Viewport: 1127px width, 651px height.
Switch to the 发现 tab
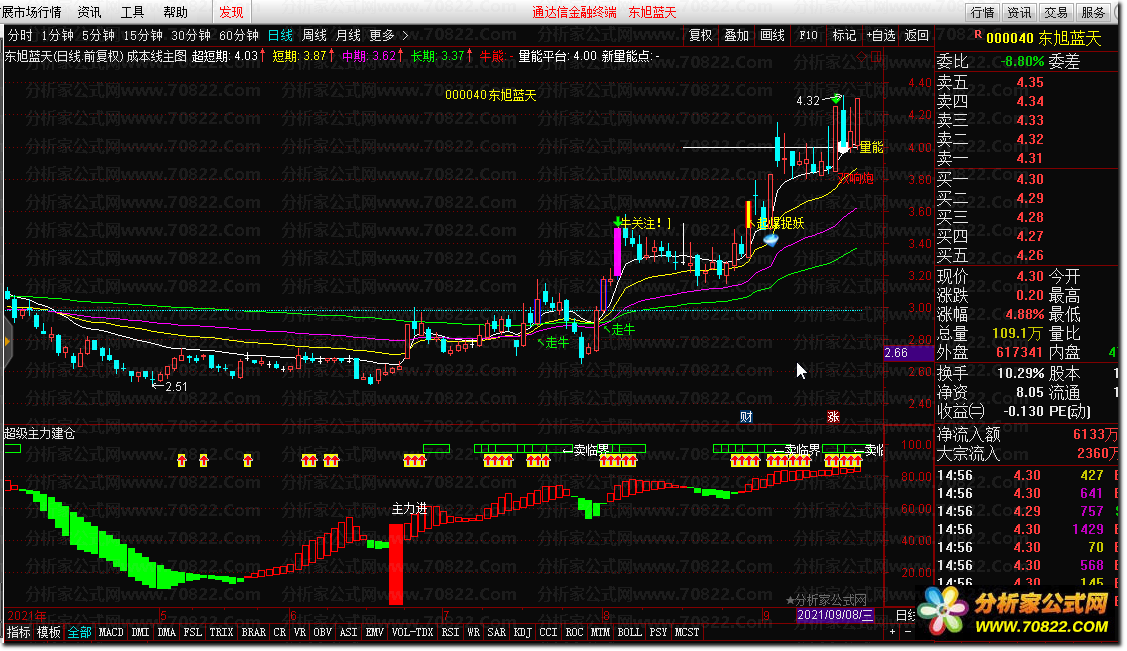tap(231, 12)
